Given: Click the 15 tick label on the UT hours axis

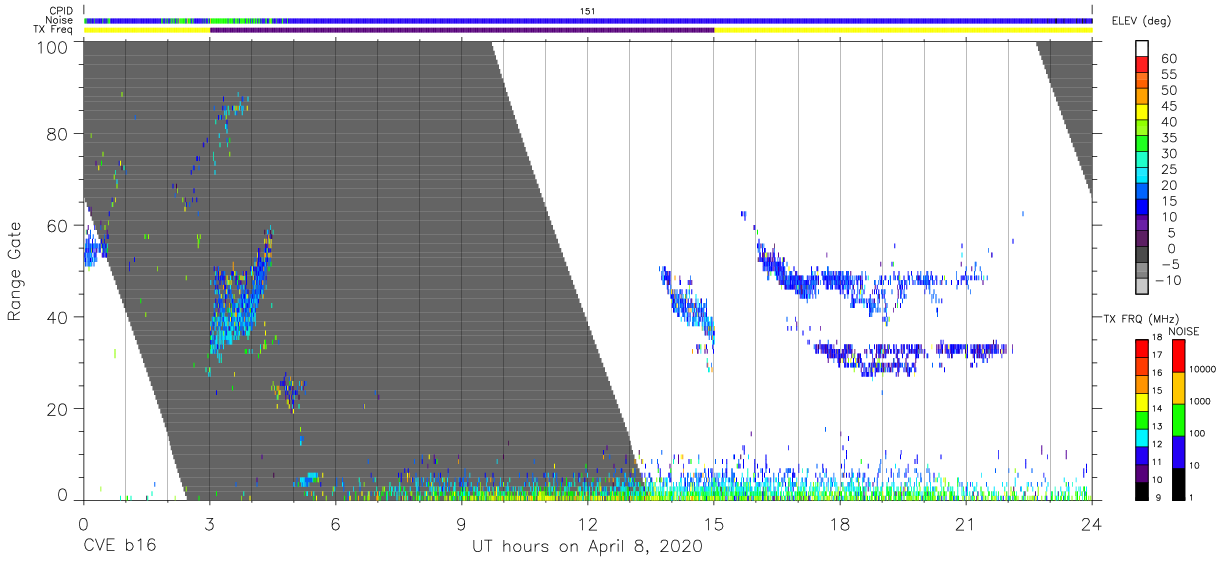Looking at the screenshot, I should pyautogui.click(x=714, y=524).
